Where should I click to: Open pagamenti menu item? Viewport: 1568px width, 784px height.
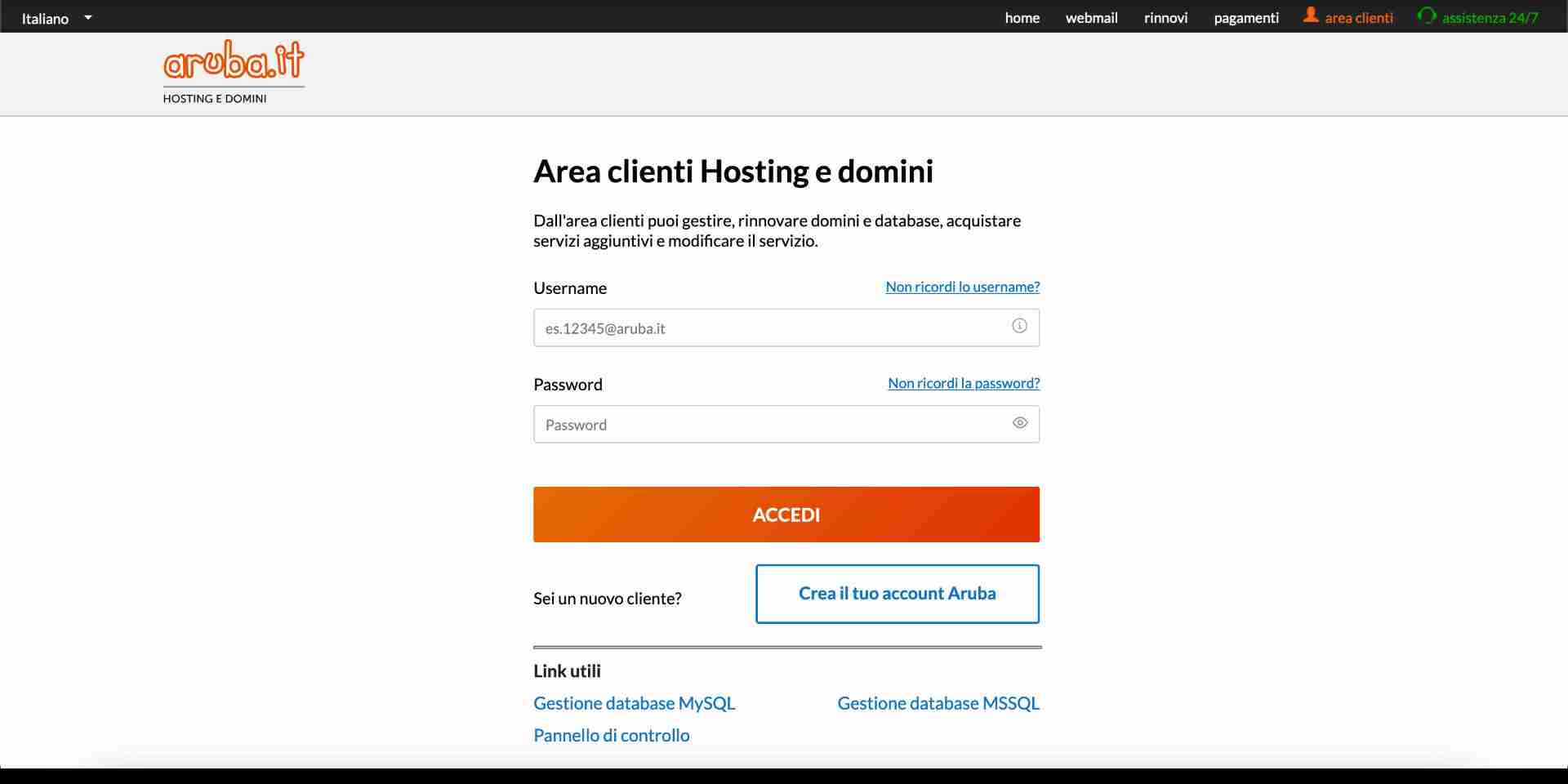click(1246, 18)
